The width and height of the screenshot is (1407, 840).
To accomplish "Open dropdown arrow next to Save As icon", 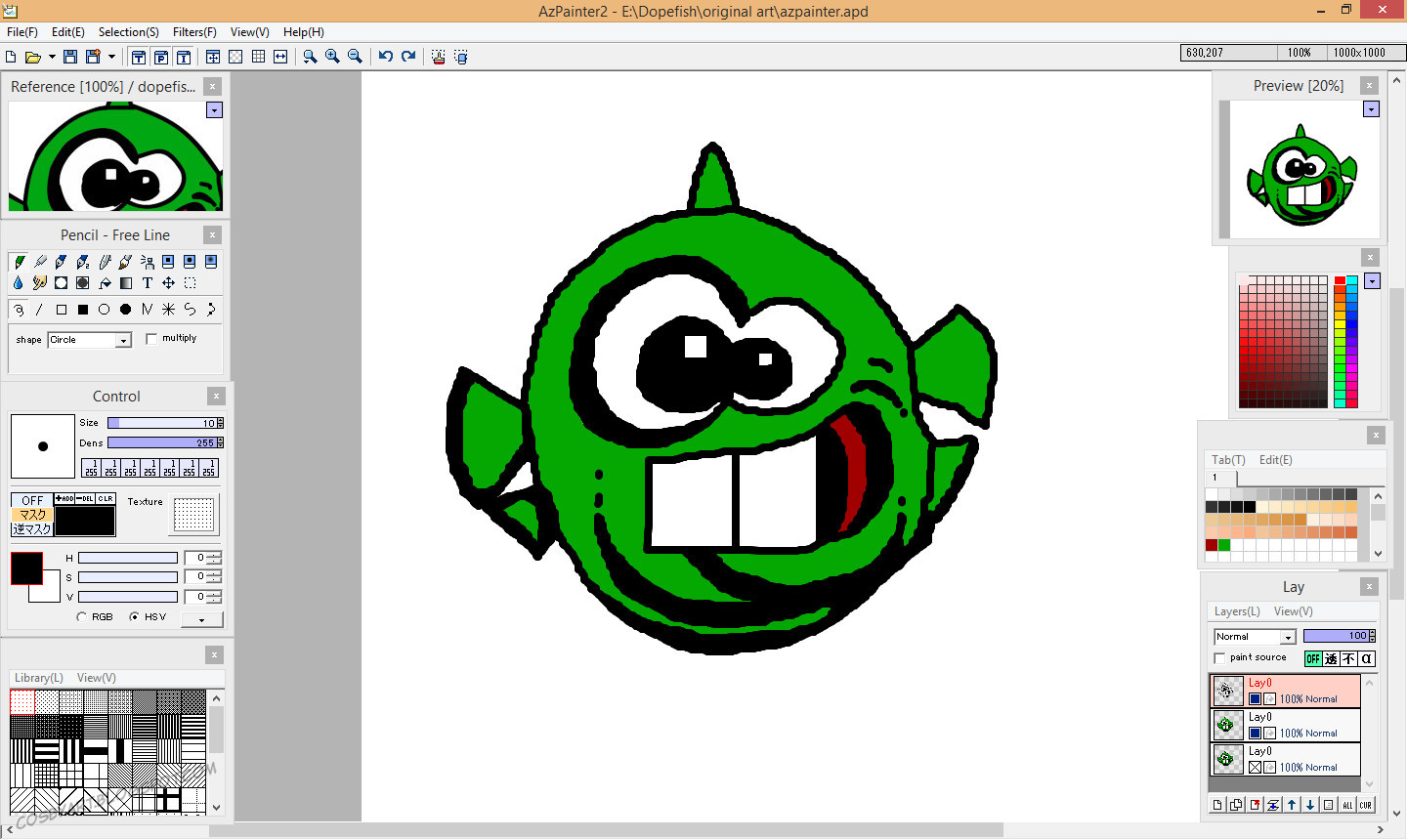I will point(111,57).
